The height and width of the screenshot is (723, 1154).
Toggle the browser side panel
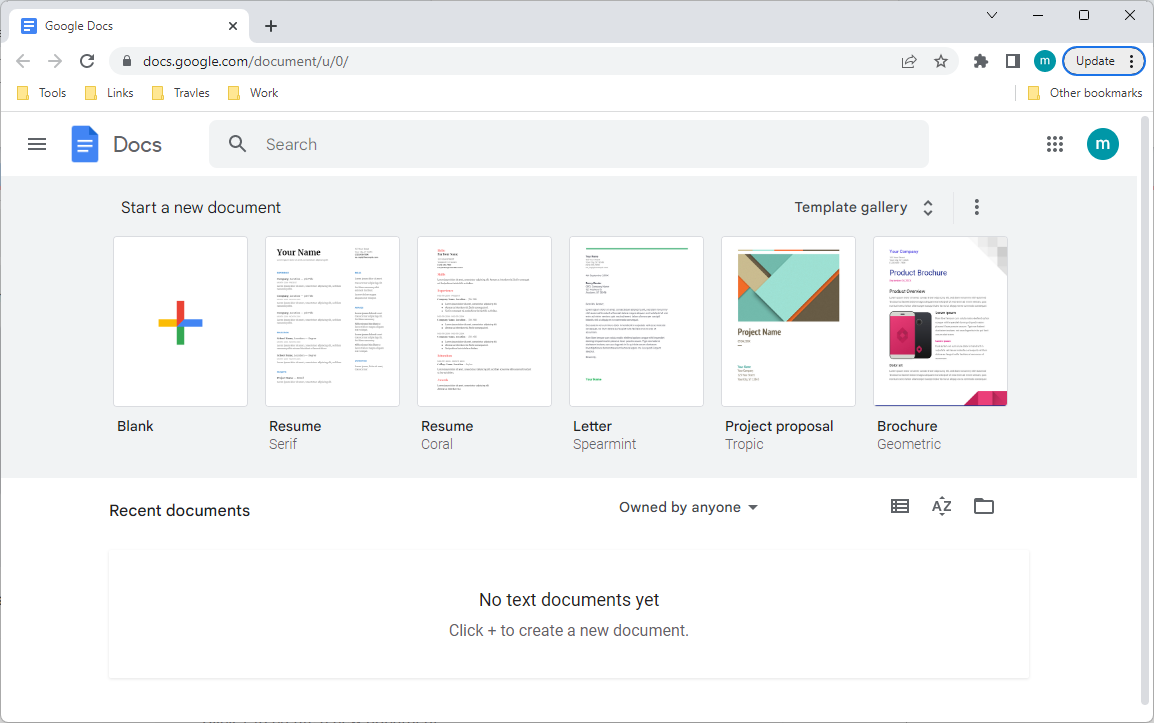coord(1013,61)
